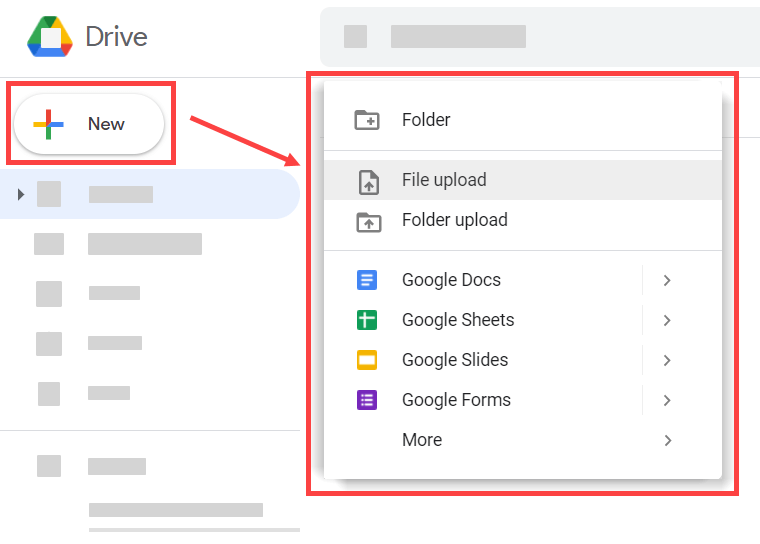Click the New button

pos(89,124)
